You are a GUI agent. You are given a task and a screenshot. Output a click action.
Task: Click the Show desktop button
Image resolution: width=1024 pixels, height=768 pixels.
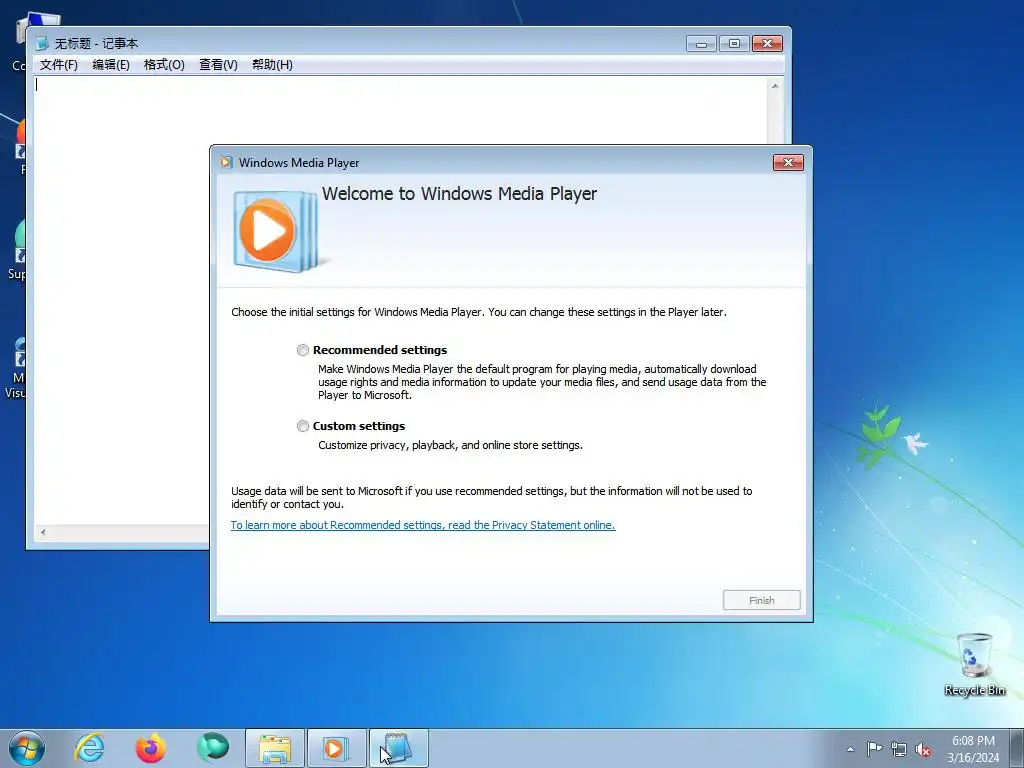pos(1019,748)
